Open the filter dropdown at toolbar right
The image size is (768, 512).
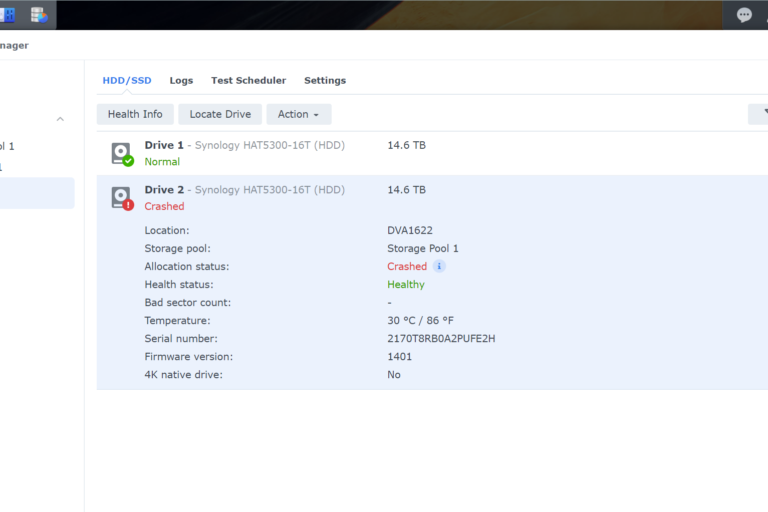point(759,114)
